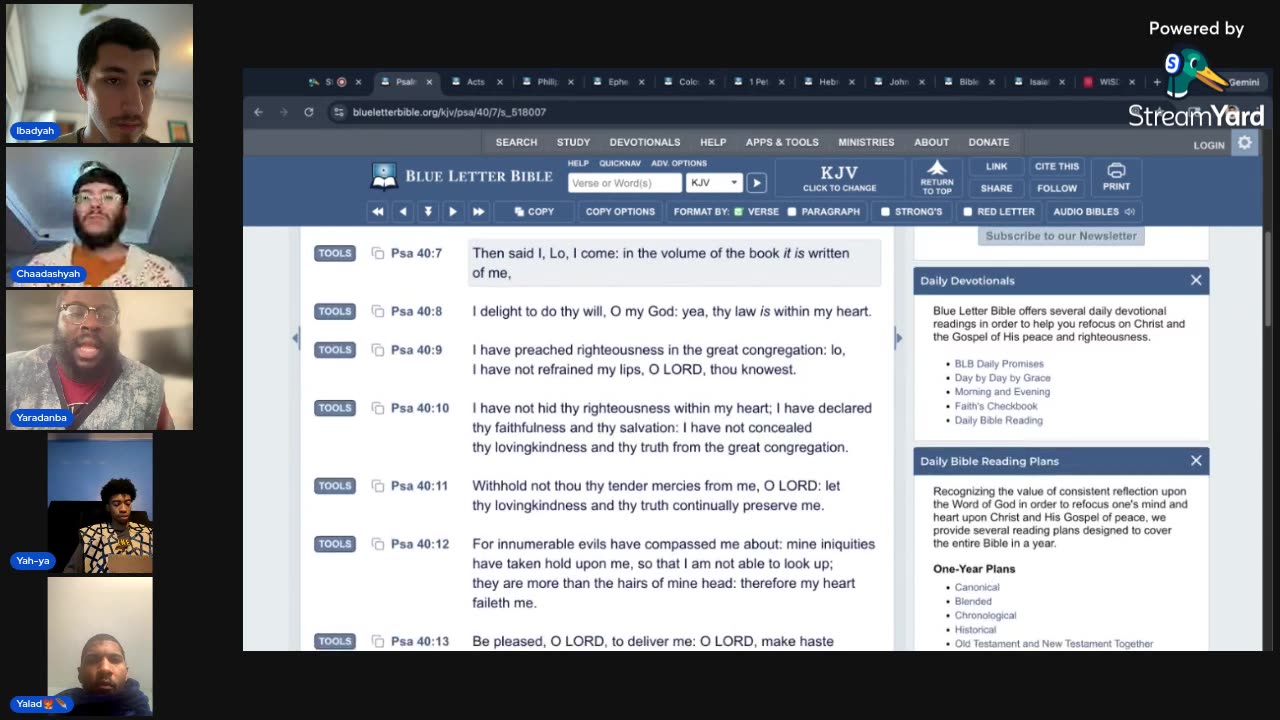Click Subscribe to our Newsletter button
Image resolution: width=1280 pixels, height=720 pixels.
[1061, 236]
